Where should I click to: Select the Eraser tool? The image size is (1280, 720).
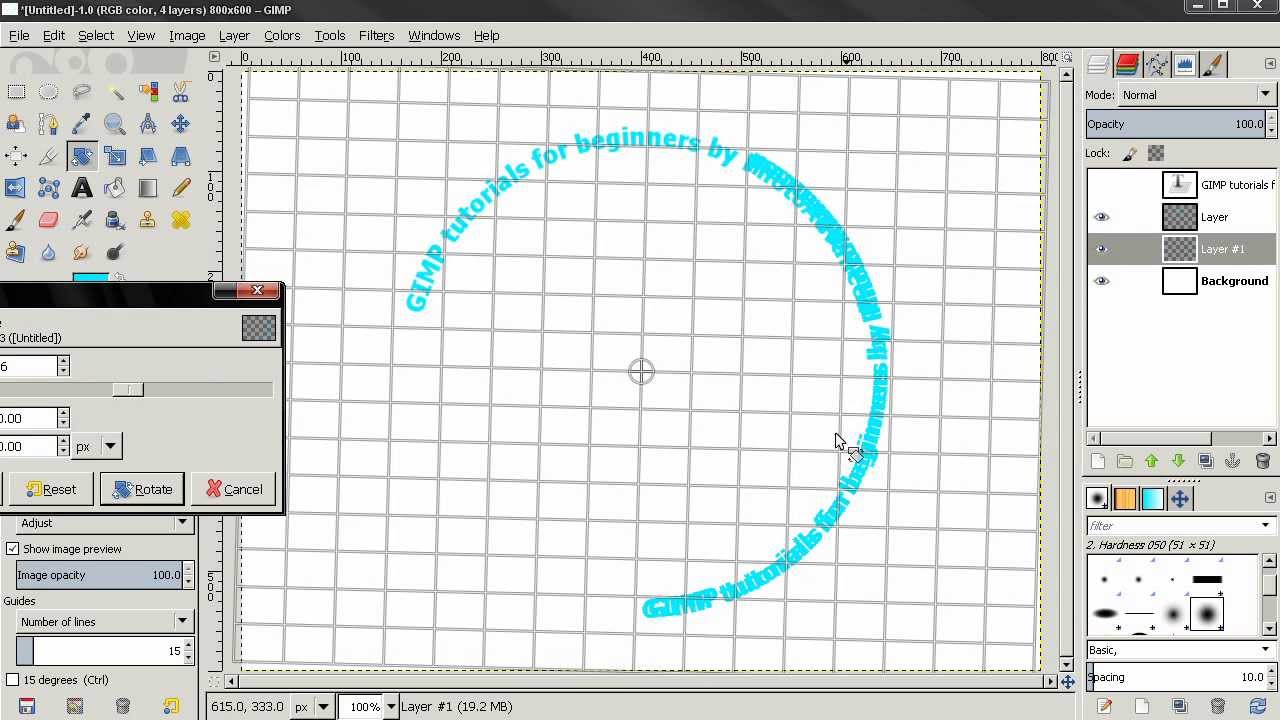[x=48, y=220]
